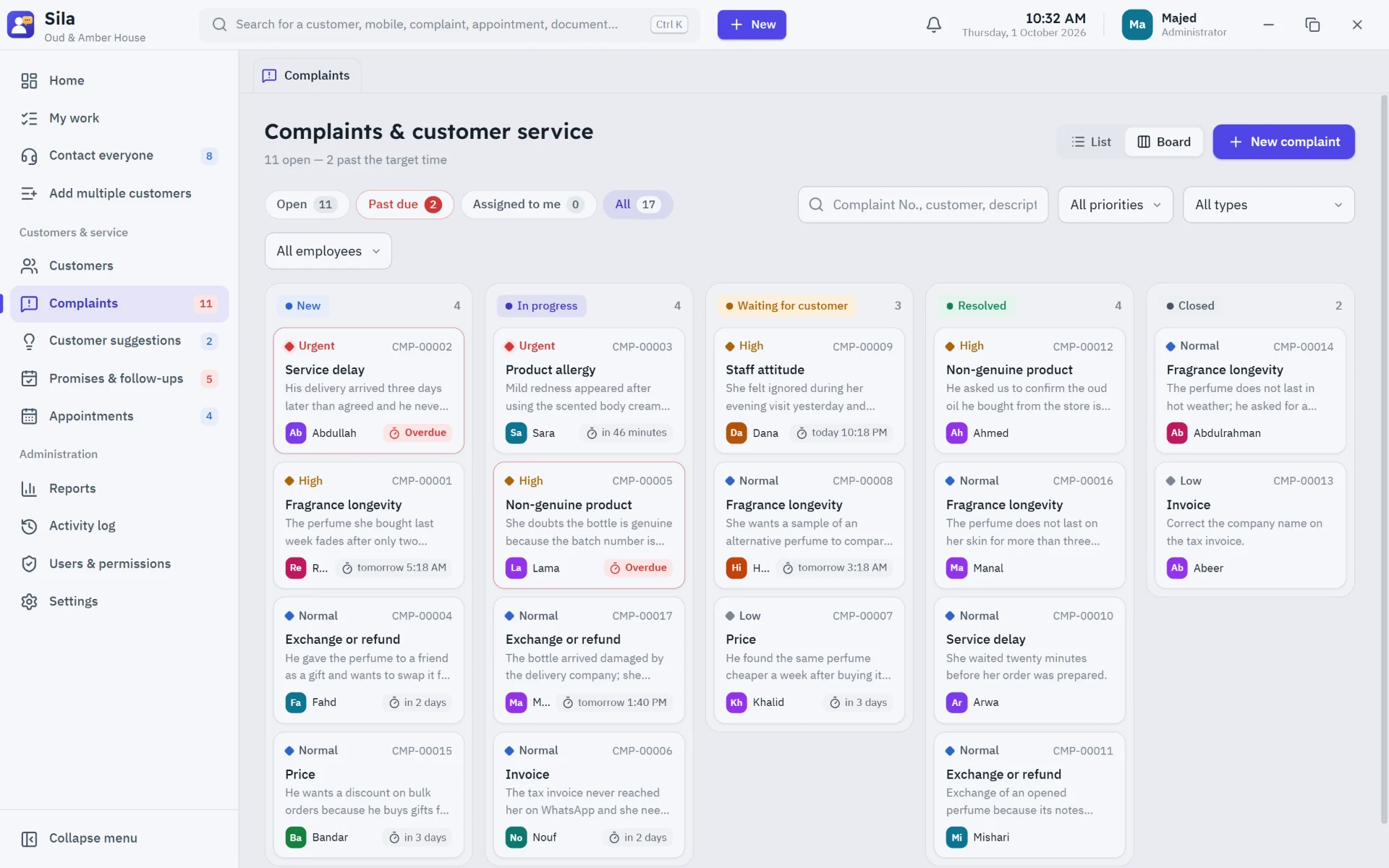Click the Settings gear icon
The width and height of the screenshot is (1389, 868).
(x=29, y=601)
